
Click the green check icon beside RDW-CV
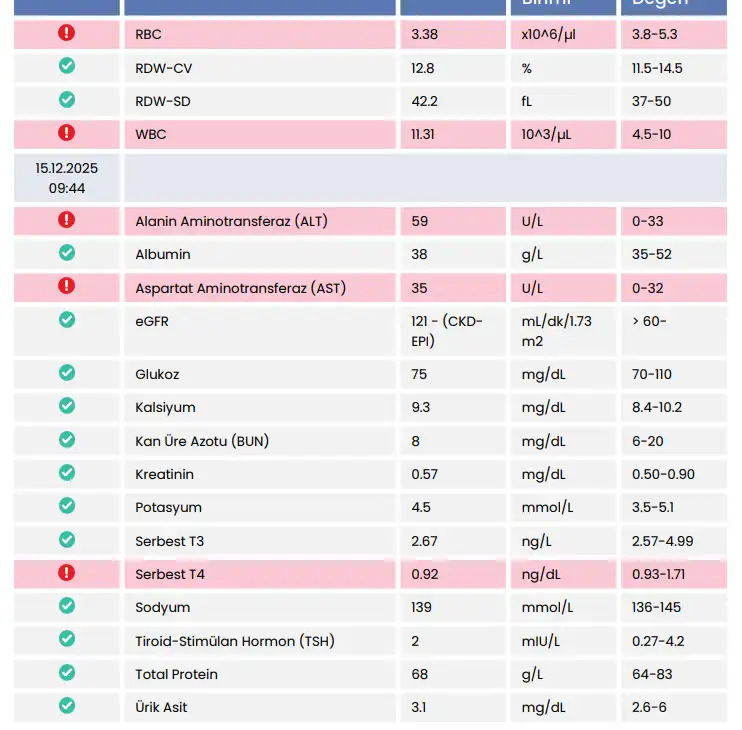click(67, 66)
